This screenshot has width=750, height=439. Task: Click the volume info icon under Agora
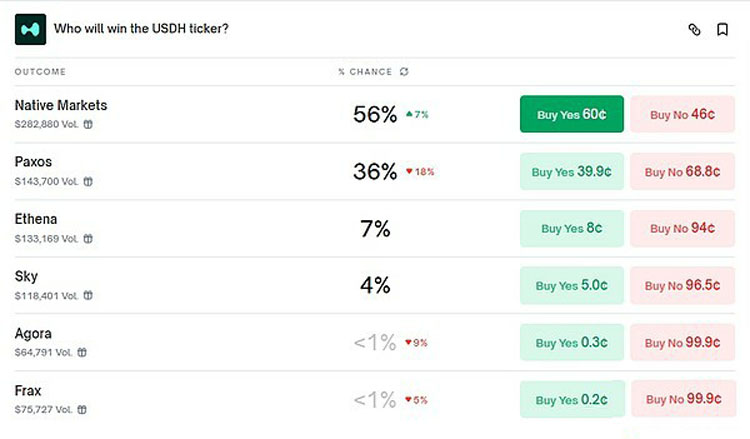pyautogui.click(x=82, y=352)
